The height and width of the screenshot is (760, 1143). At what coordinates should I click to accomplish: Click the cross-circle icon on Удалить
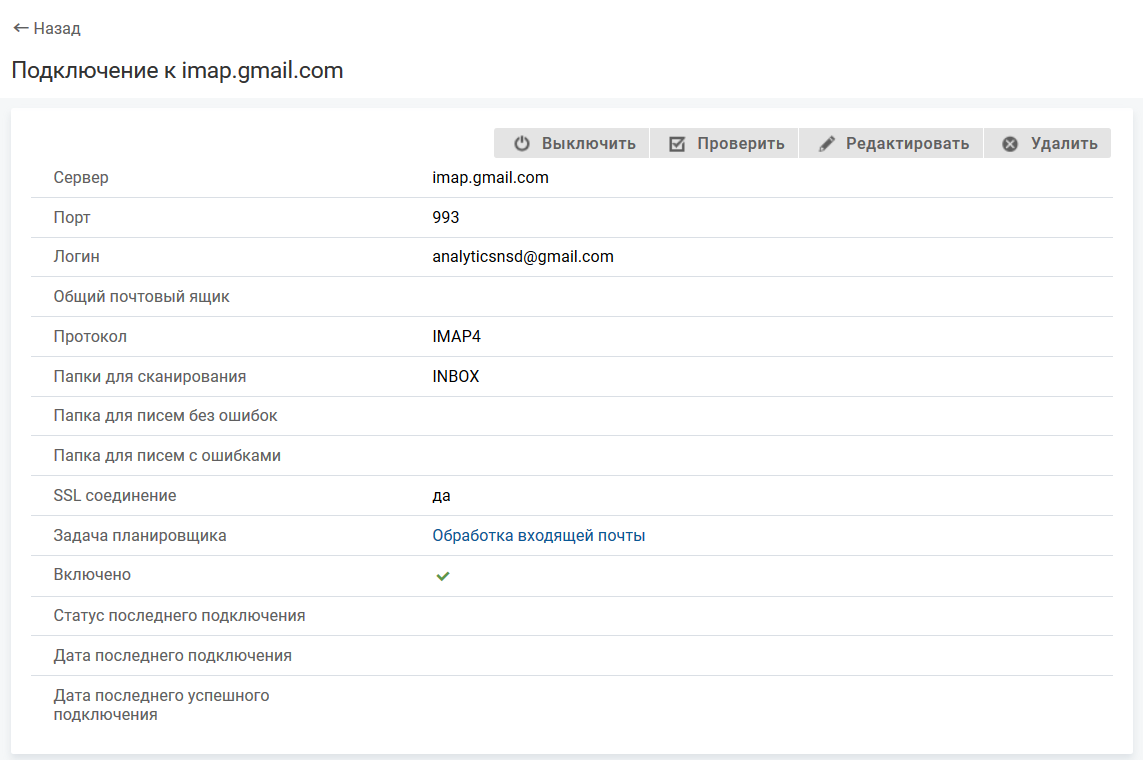1010,143
